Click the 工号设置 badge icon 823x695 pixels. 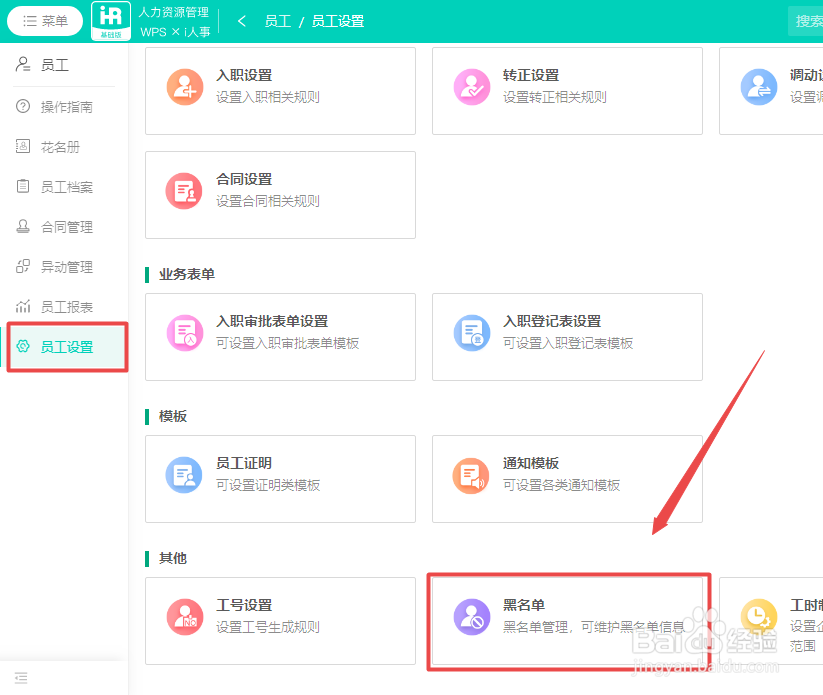(x=184, y=617)
